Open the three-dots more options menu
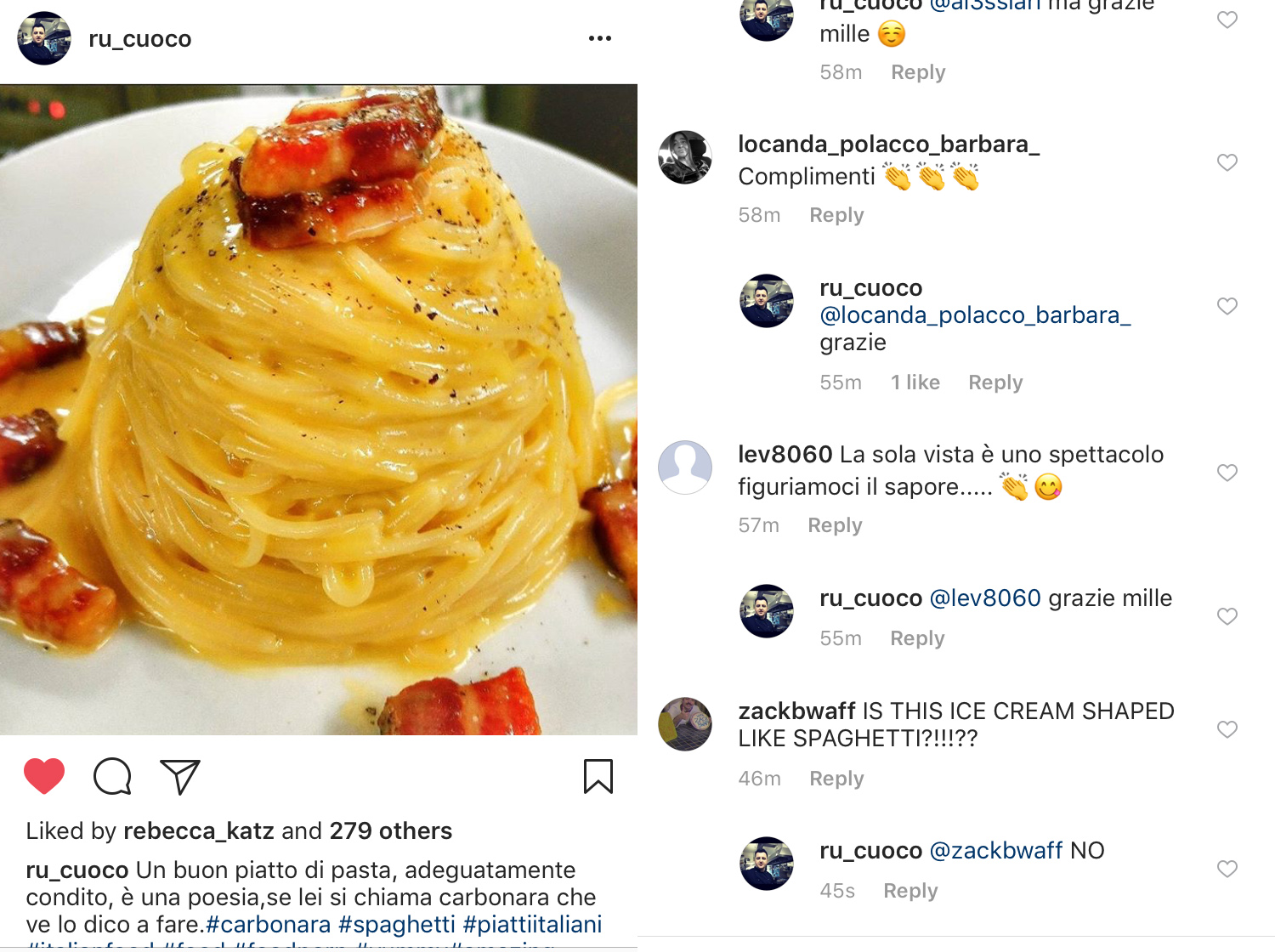Viewport: 1275px width, 952px height. pos(600,38)
